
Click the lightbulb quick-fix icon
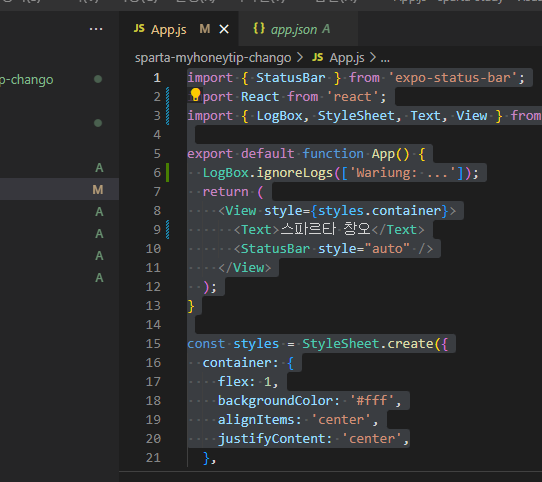pos(195,94)
